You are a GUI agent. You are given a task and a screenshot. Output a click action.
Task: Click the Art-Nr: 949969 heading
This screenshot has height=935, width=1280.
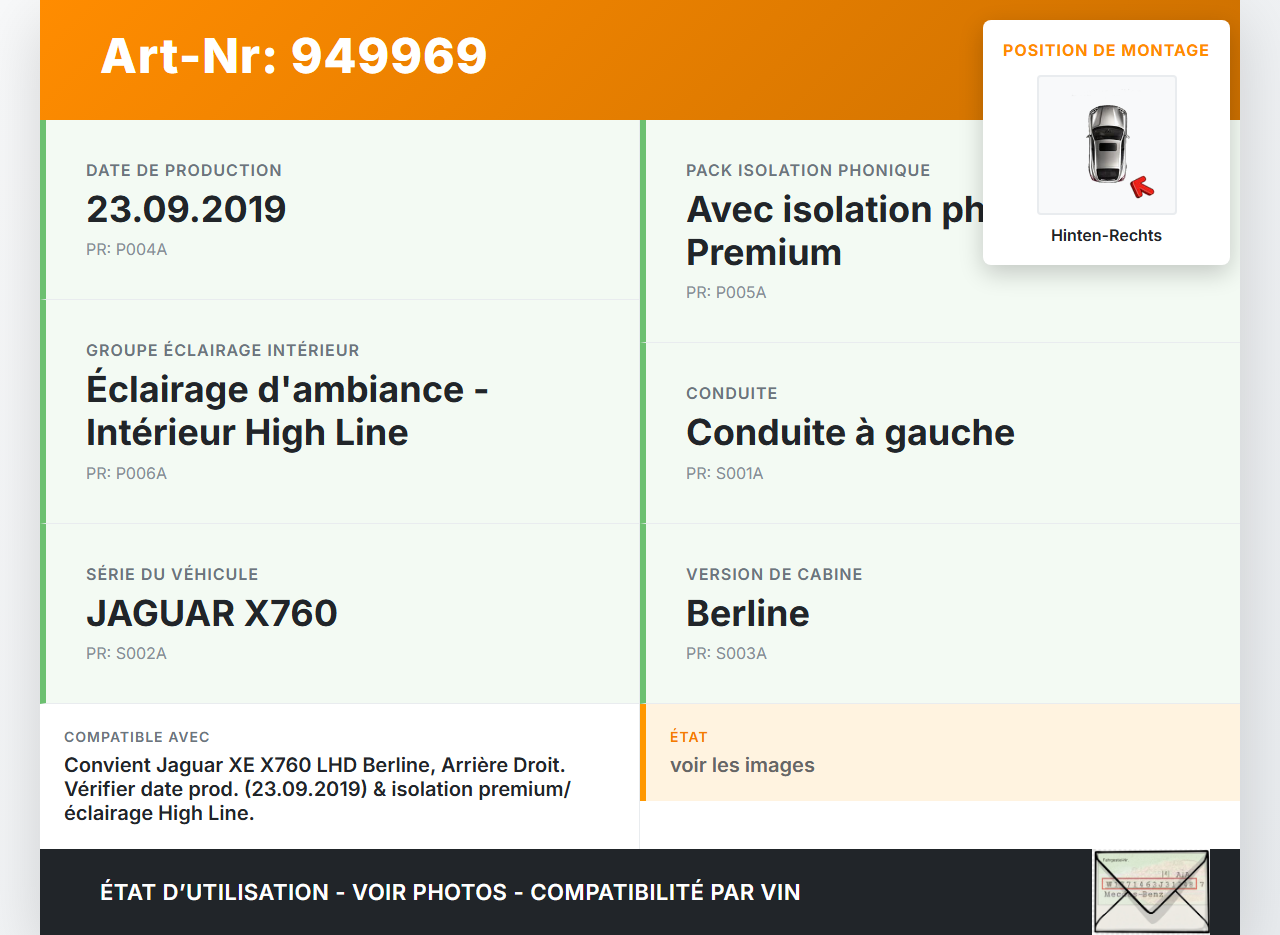293,56
